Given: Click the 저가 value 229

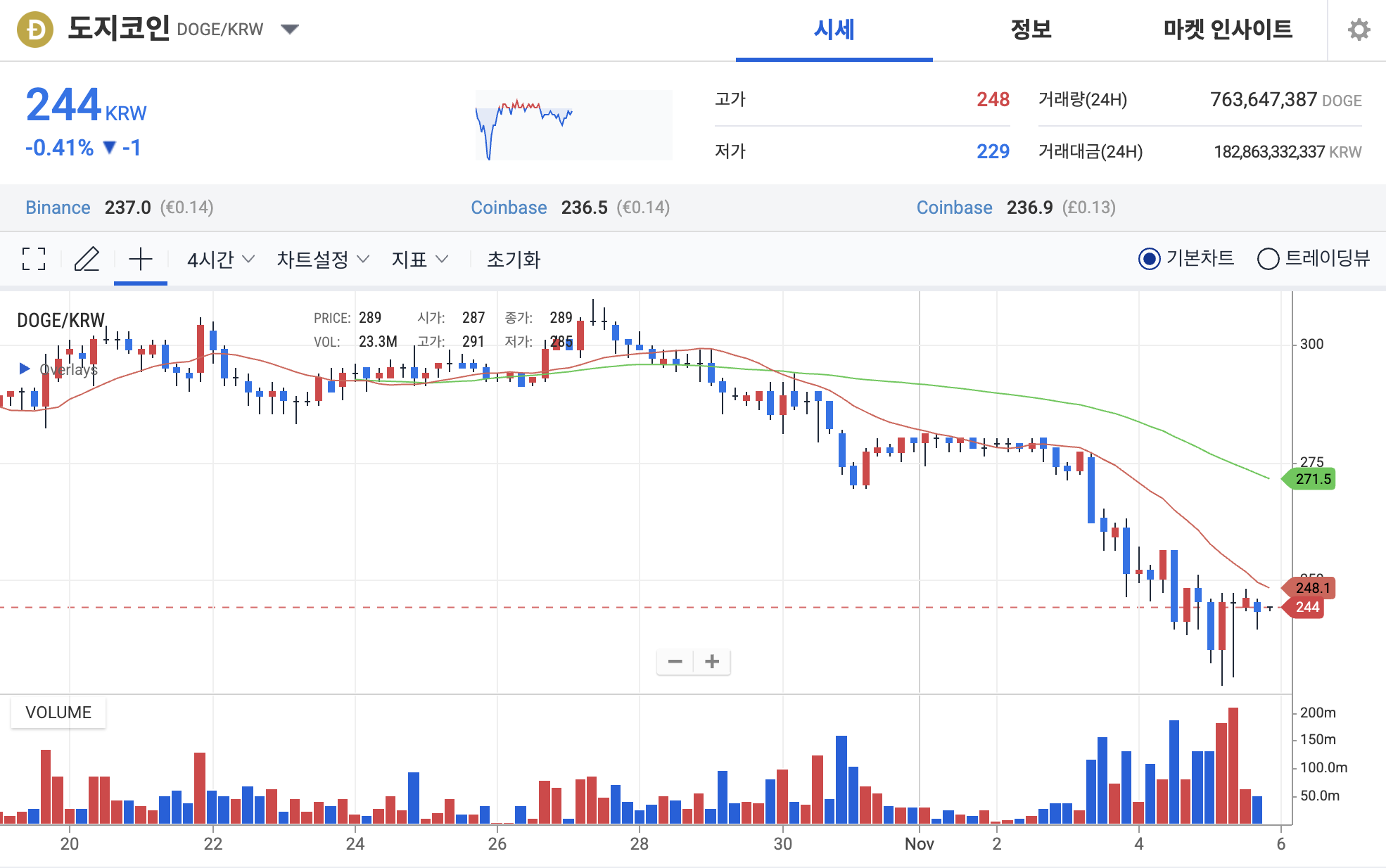Looking at the screenshot, I should click(x=993, y=151).
